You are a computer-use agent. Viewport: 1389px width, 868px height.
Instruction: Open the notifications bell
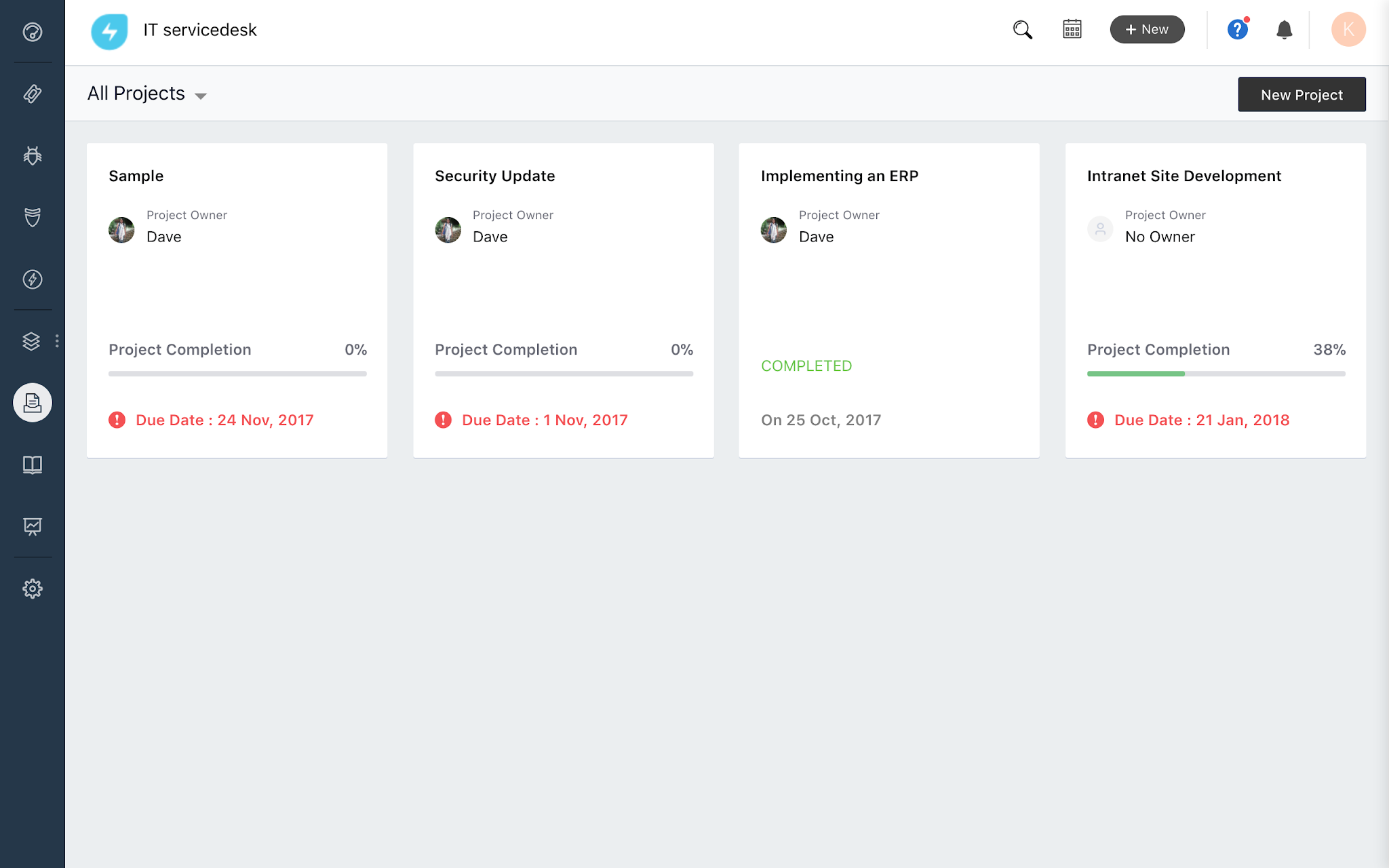click(1284, 30)
